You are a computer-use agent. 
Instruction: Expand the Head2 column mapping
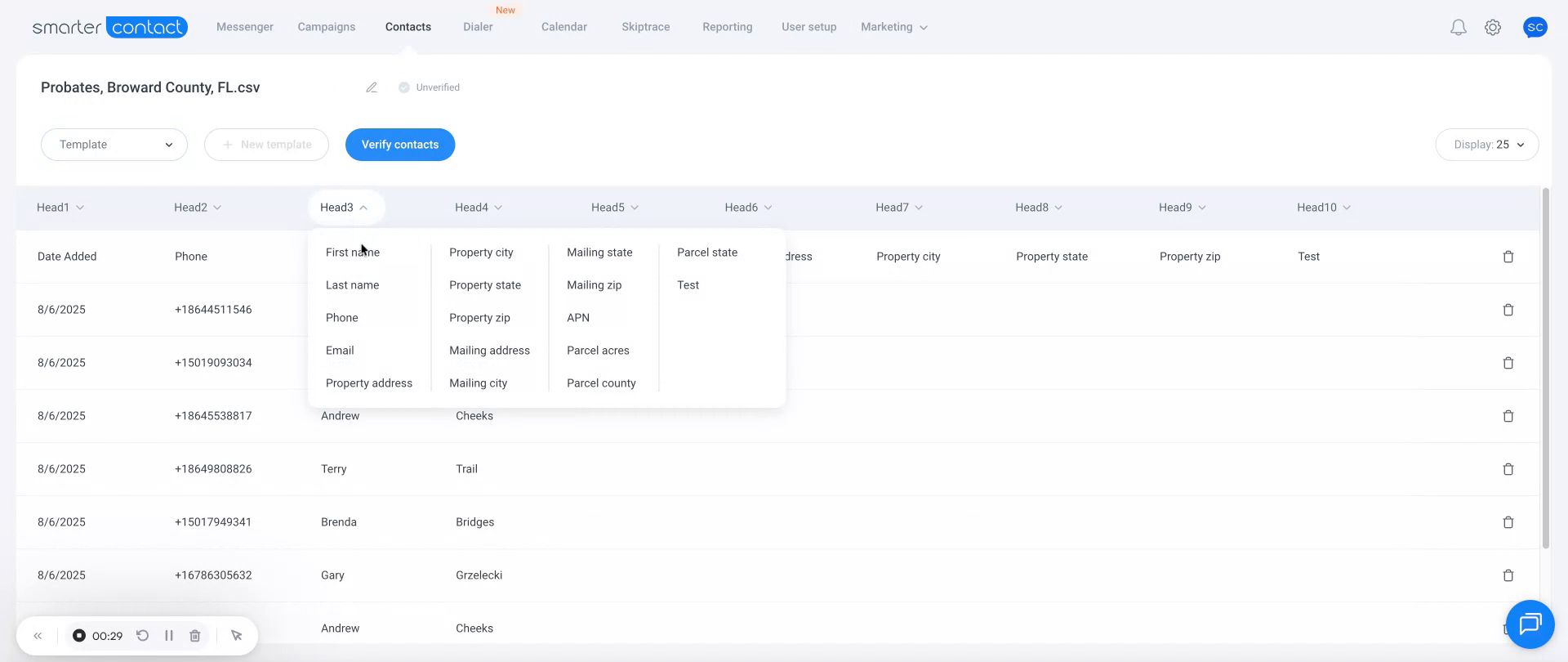pyautogui.click(x=198, y=208)
